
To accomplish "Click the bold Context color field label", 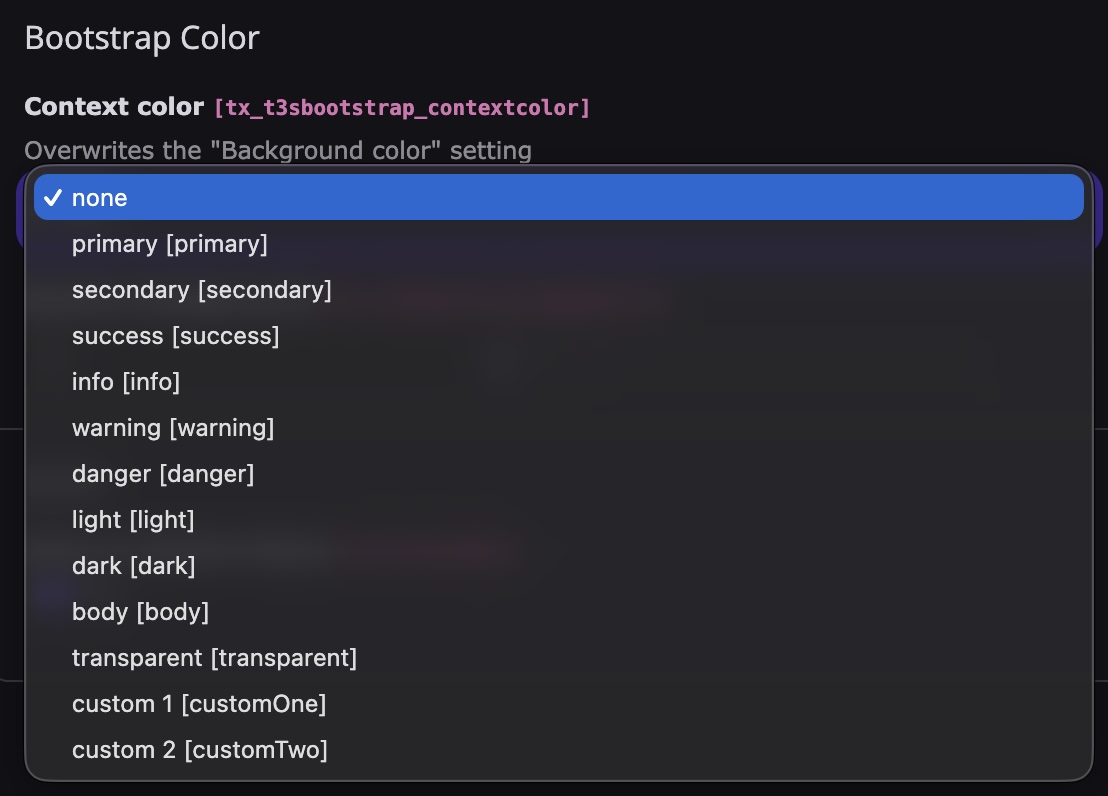I will (115, 107).
